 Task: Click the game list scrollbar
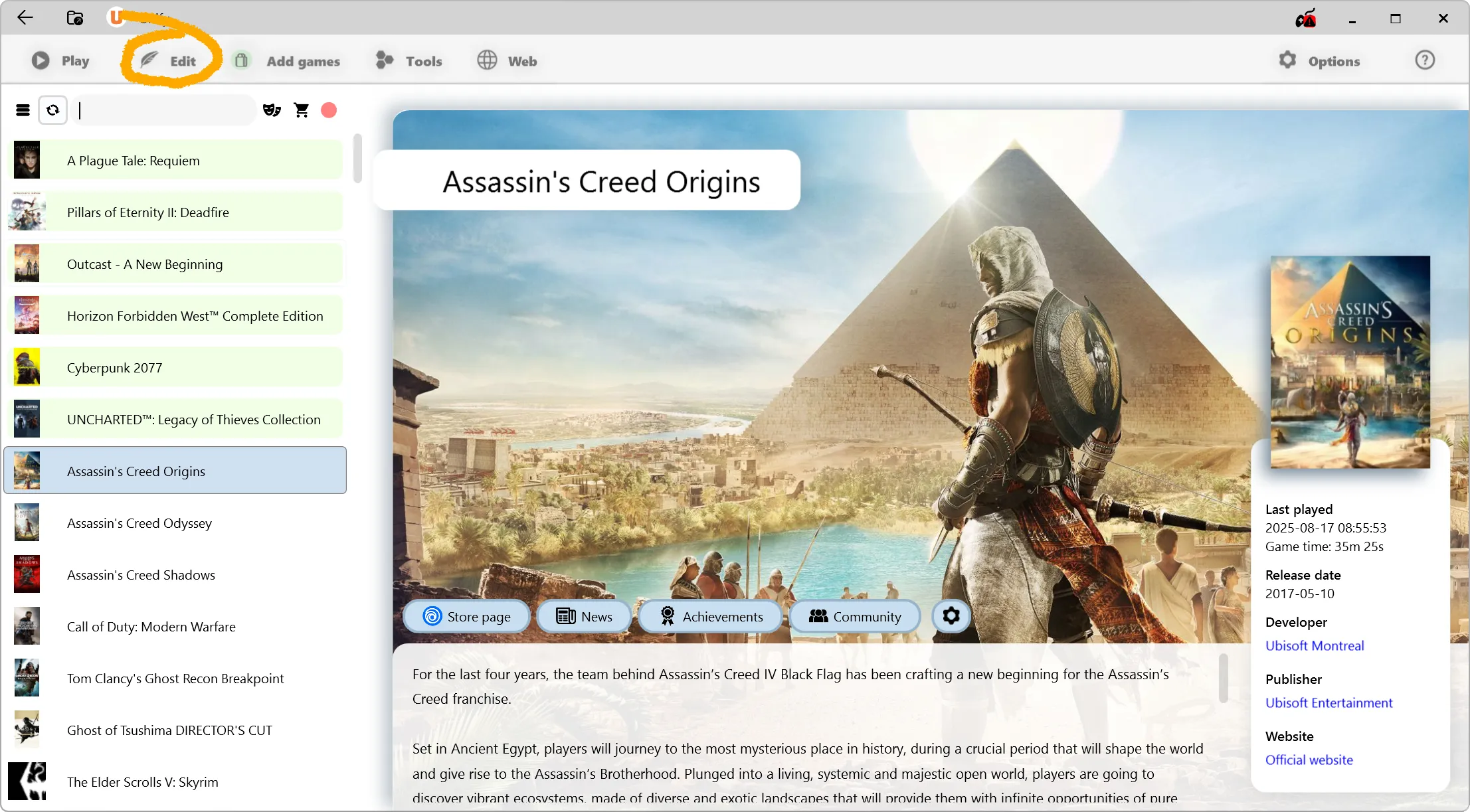(357, 159)
